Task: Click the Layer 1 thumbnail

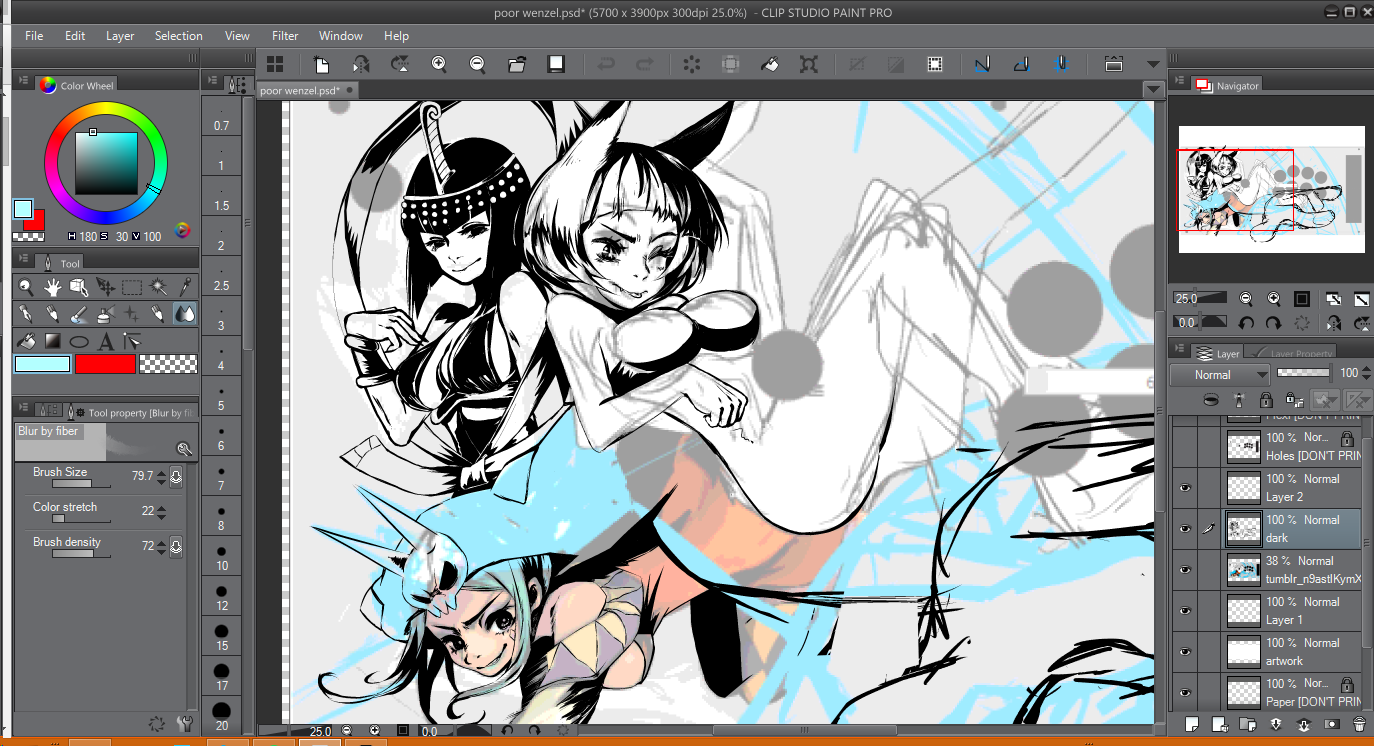Action: tap(1243, 611)
